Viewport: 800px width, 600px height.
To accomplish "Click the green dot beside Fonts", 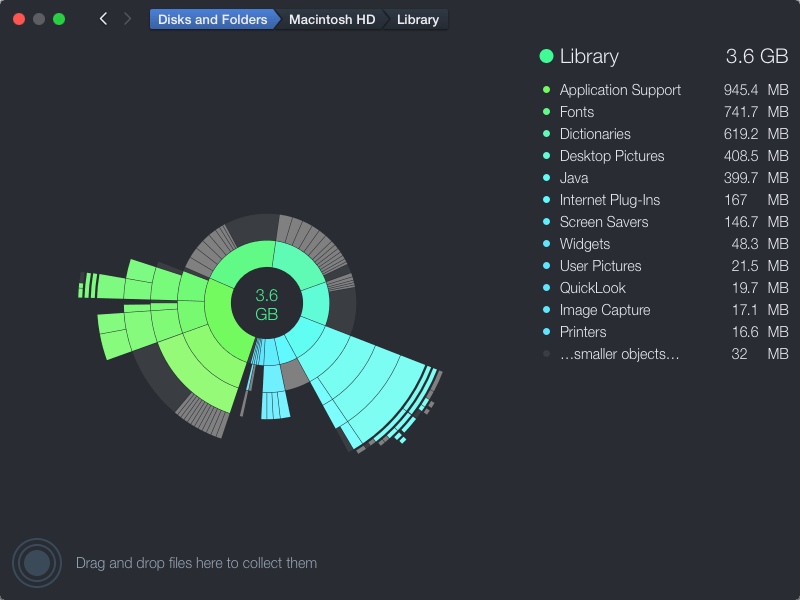I will [x=547, y=112].
